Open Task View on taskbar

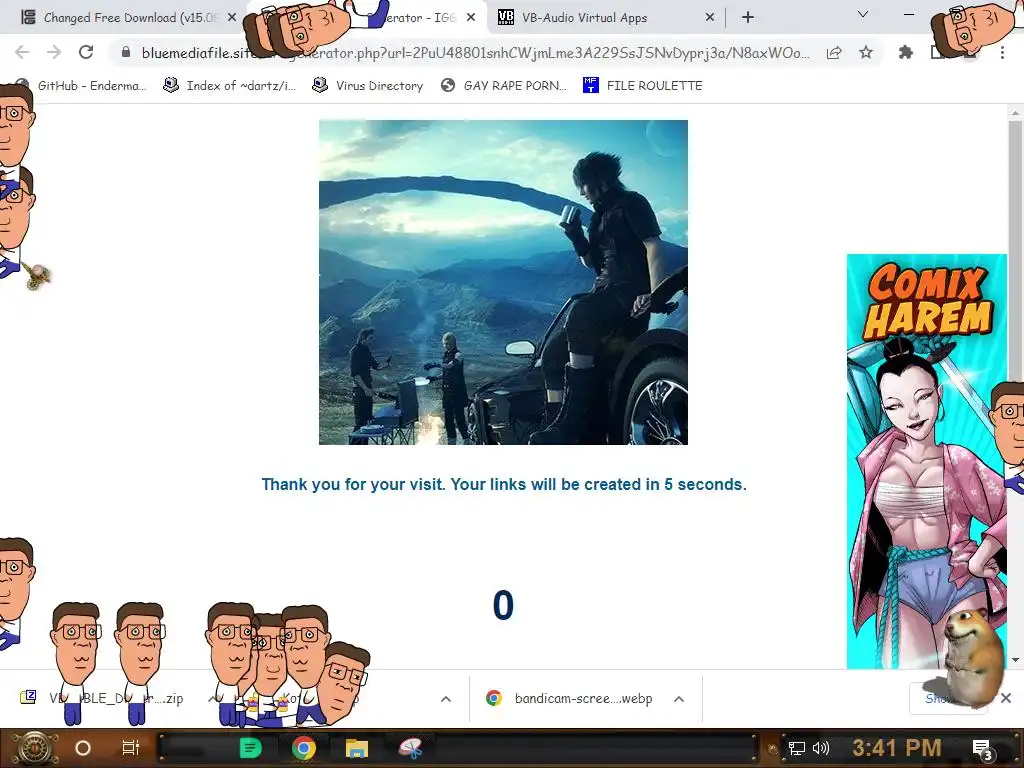pos(131,748)
